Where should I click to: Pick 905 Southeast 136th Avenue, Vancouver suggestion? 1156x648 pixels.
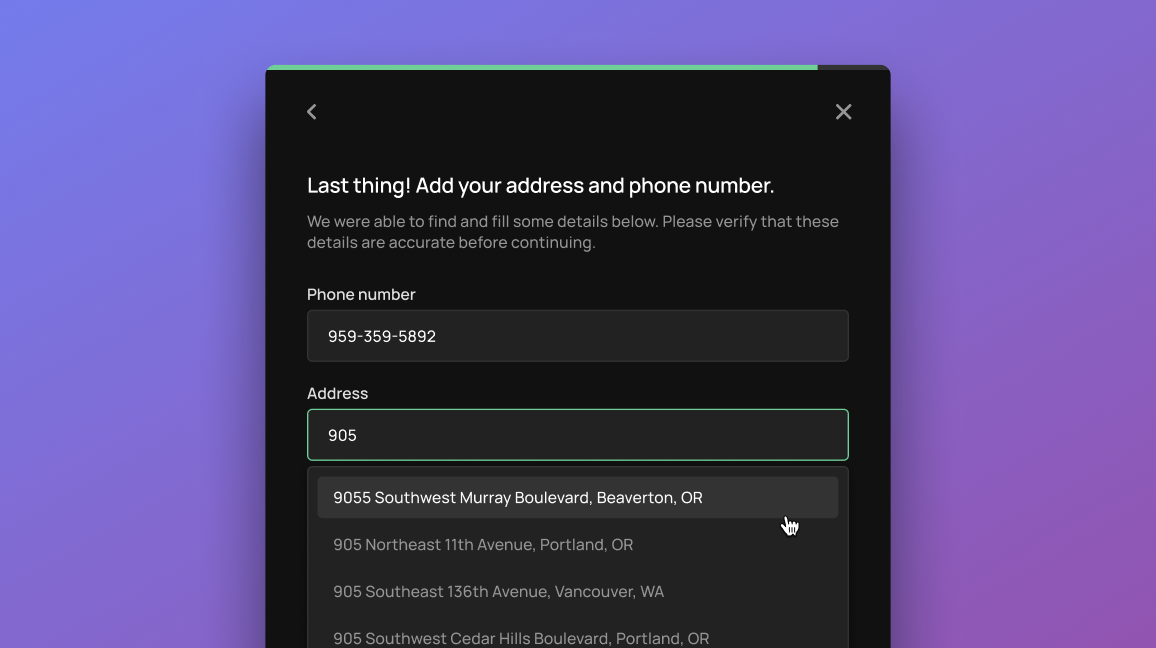pos(577,592)
